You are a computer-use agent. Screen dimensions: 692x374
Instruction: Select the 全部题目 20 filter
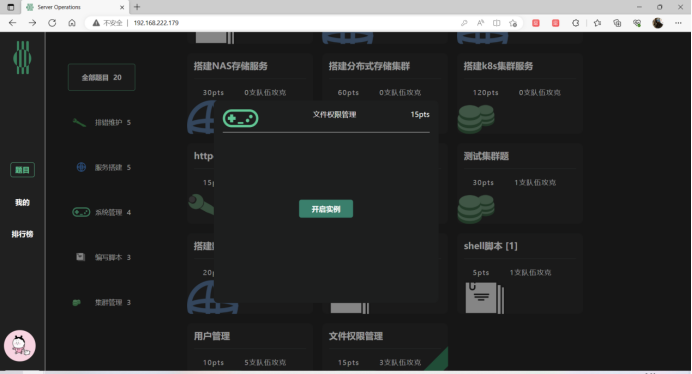102,77
